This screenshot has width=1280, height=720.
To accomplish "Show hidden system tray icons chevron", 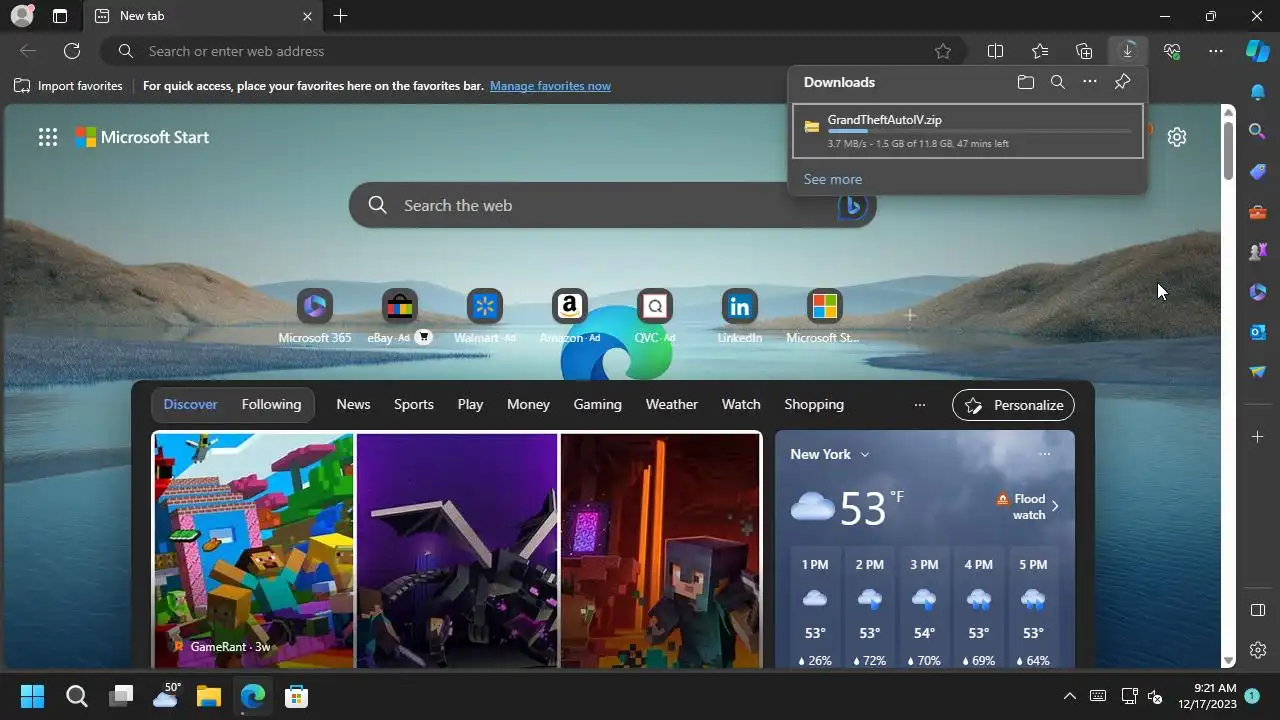I will [x=1069, y=696].
